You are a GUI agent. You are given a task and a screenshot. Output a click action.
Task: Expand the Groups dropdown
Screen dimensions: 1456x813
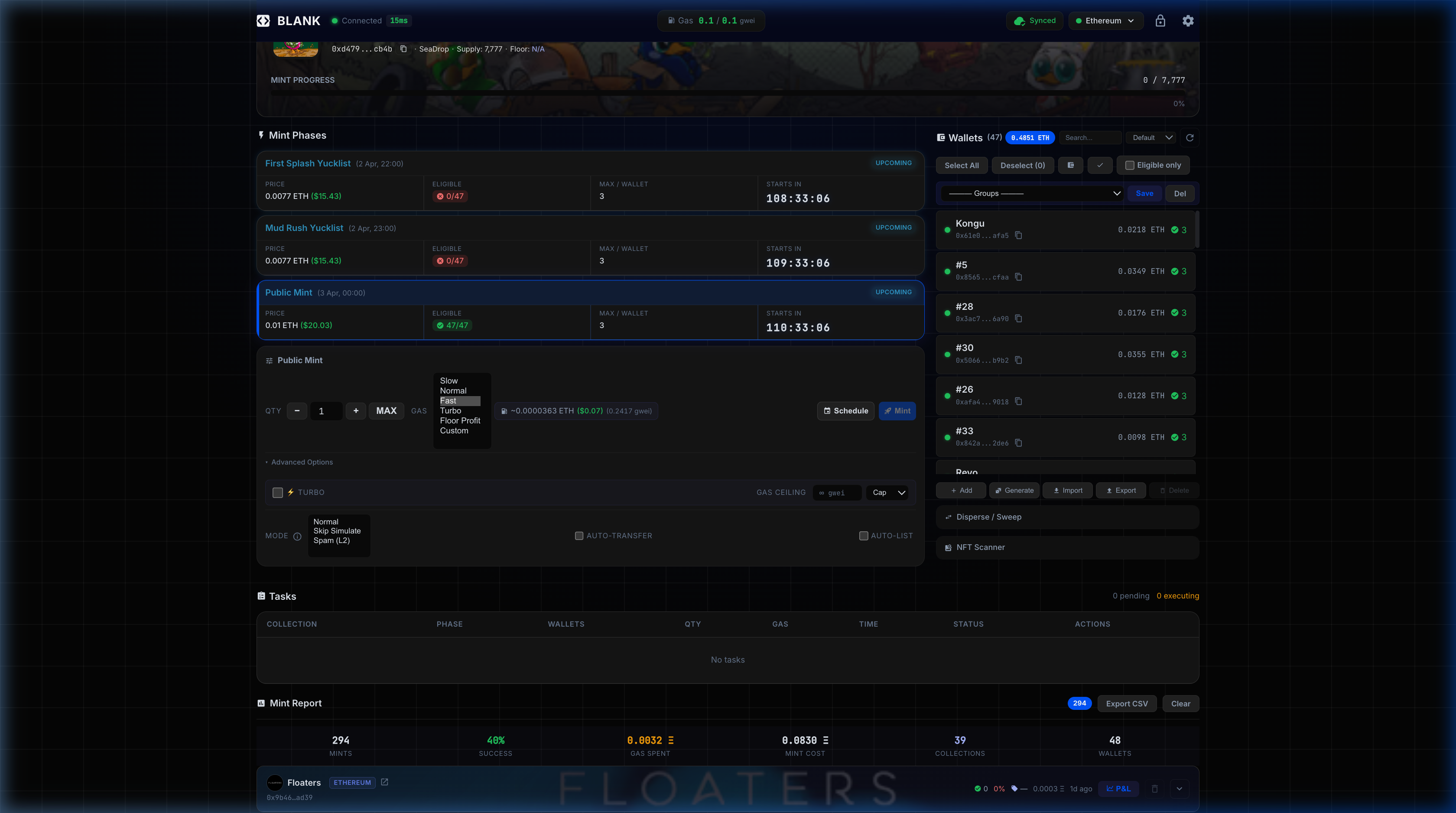click(x=1033, y=193)
